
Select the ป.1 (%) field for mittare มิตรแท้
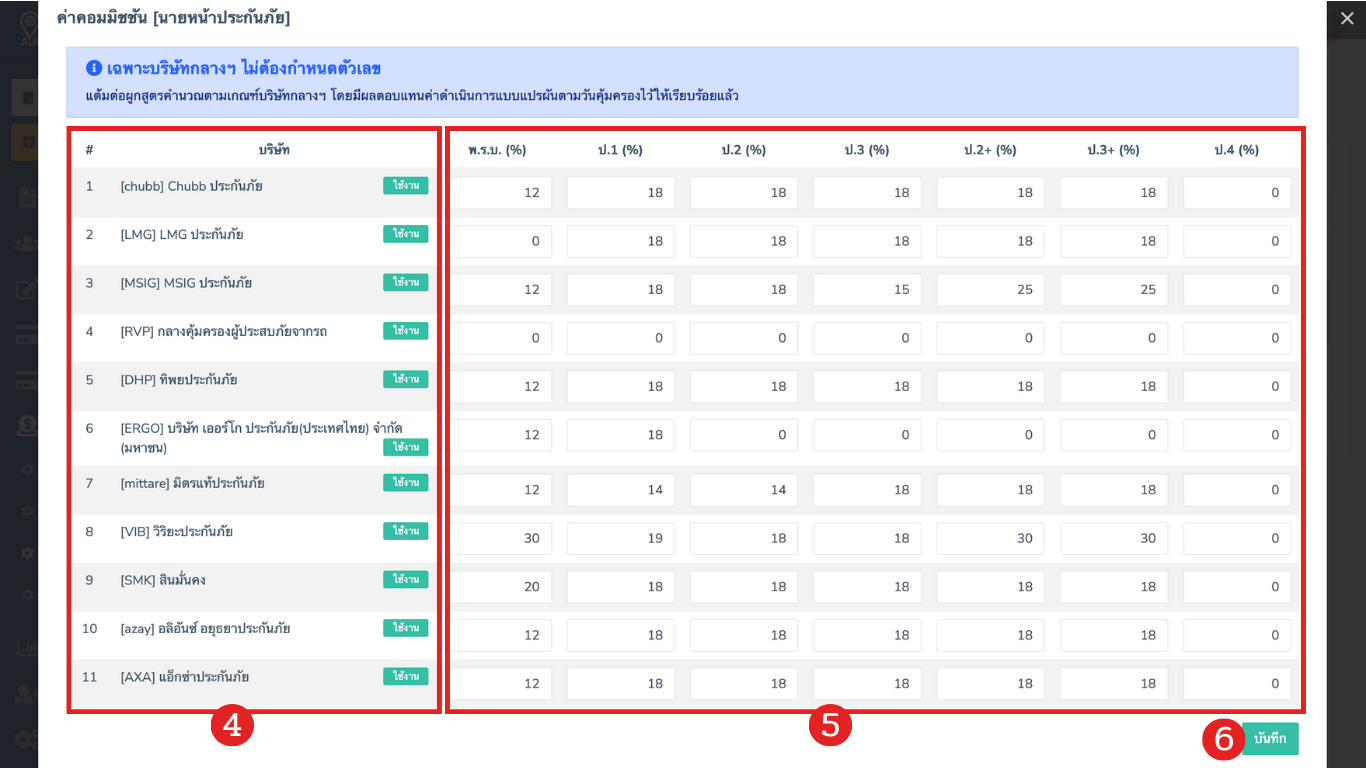pos(620,490)
